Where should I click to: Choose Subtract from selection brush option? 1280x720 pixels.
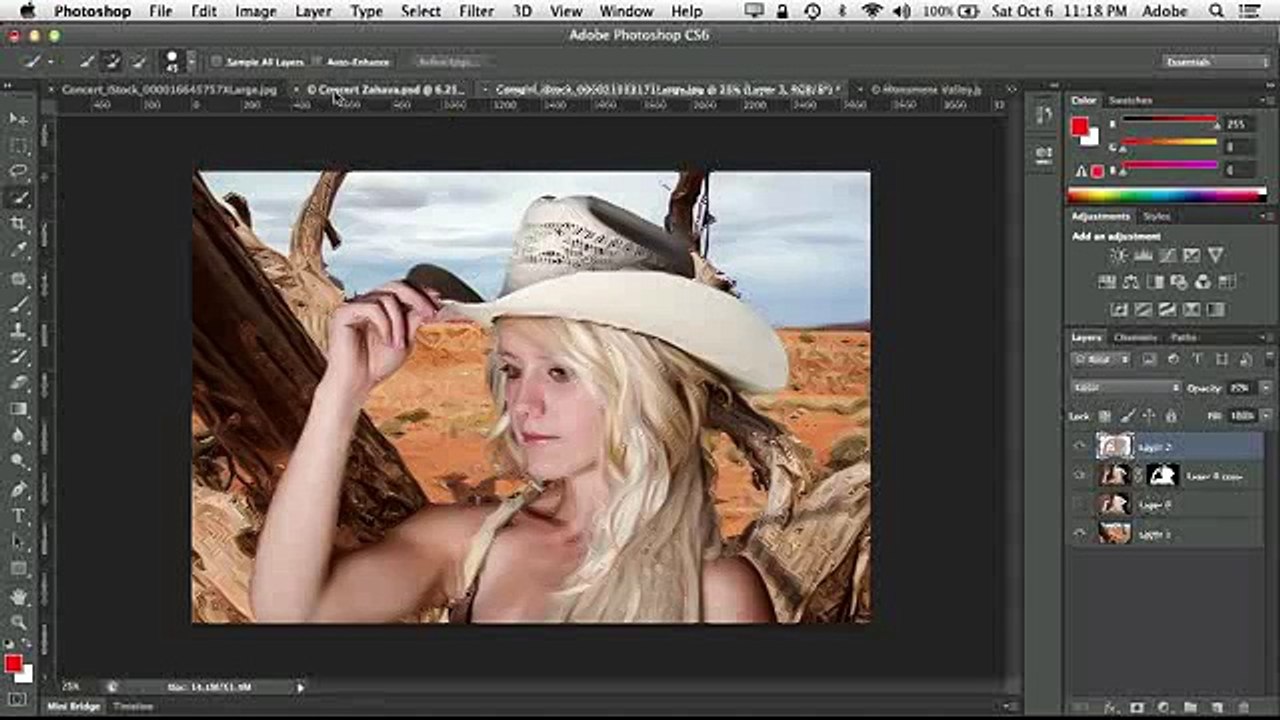point(138,62)
